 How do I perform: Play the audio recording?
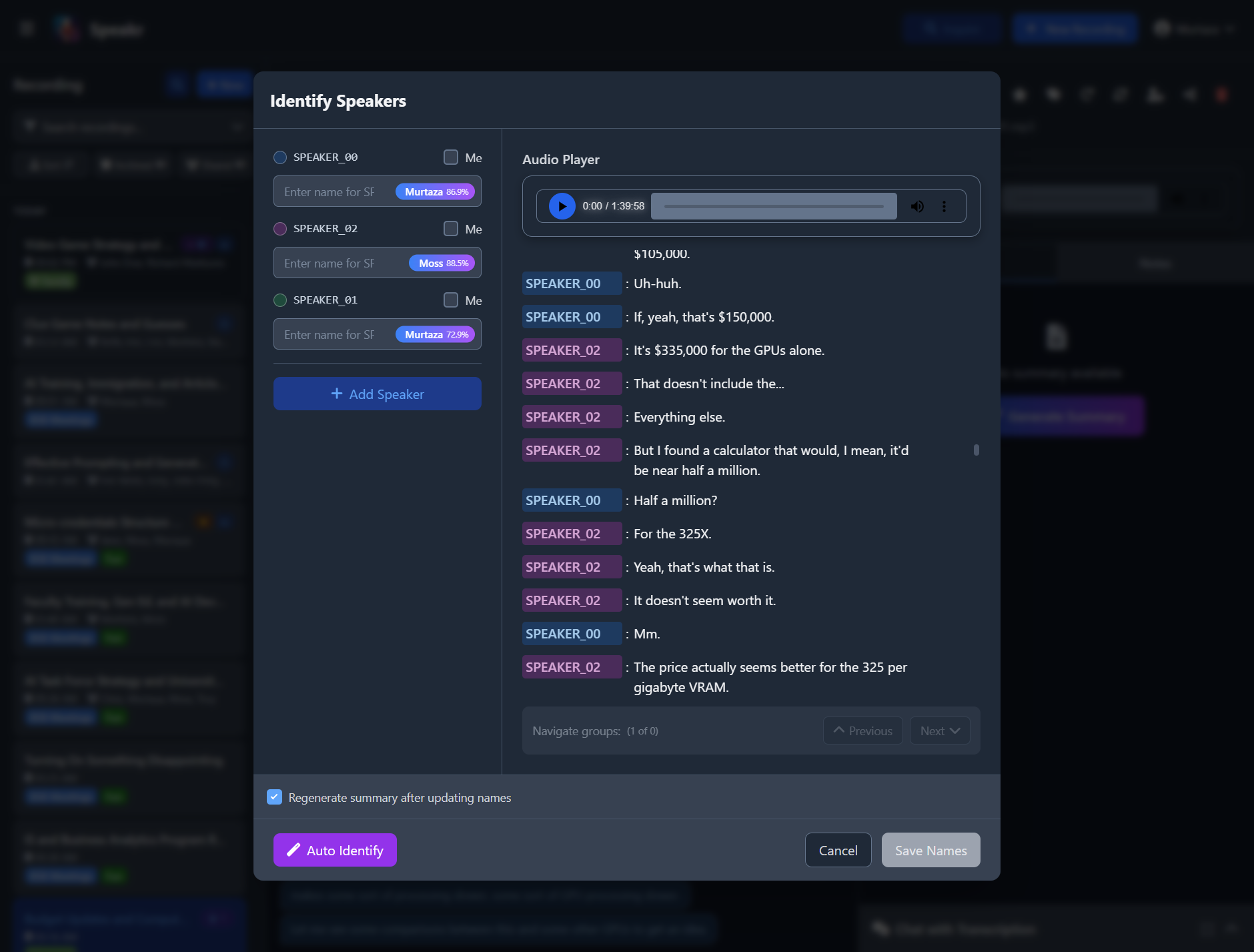(x=561, y=205)
